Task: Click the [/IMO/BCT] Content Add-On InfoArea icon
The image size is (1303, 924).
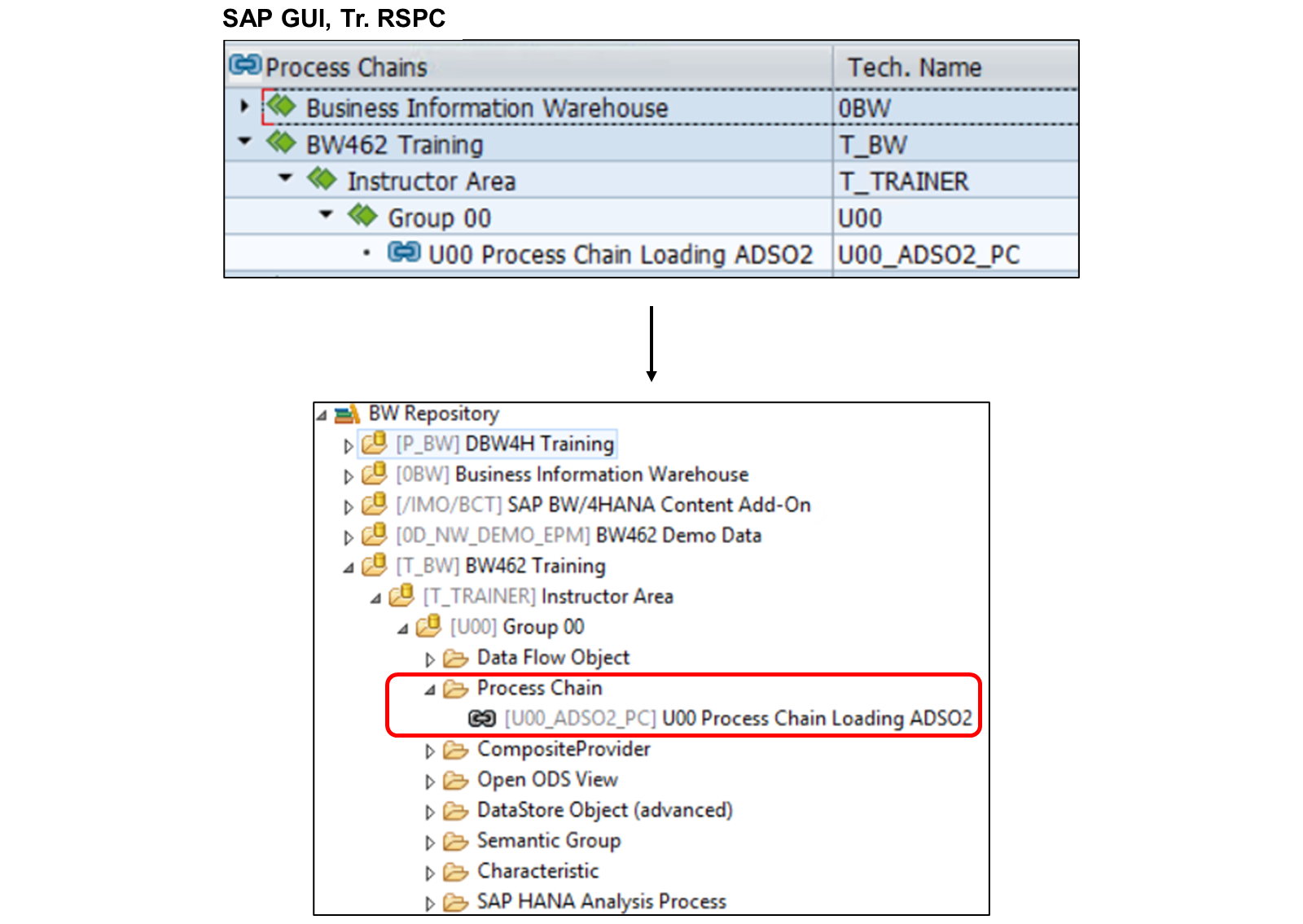Action: pos(375,504)
